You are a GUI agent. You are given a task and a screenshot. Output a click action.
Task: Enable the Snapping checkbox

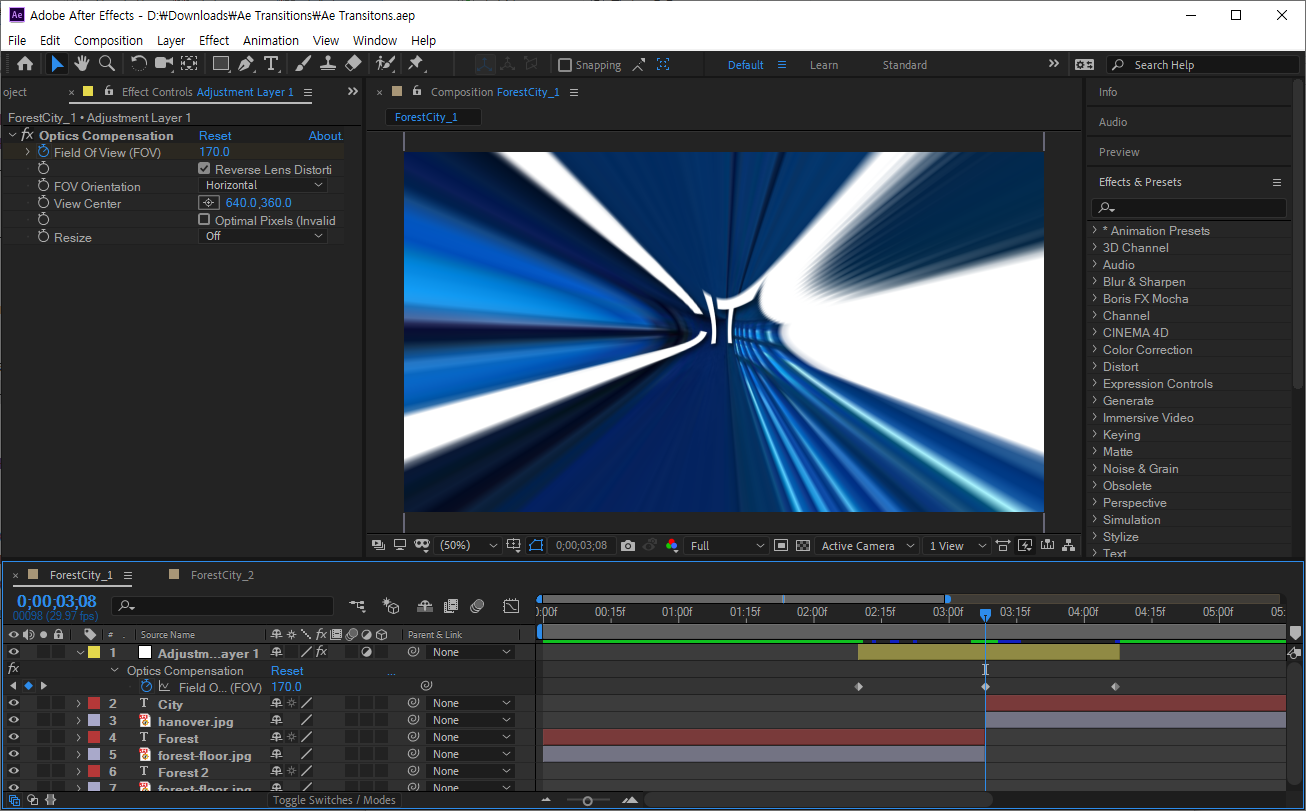click(565, 65)
